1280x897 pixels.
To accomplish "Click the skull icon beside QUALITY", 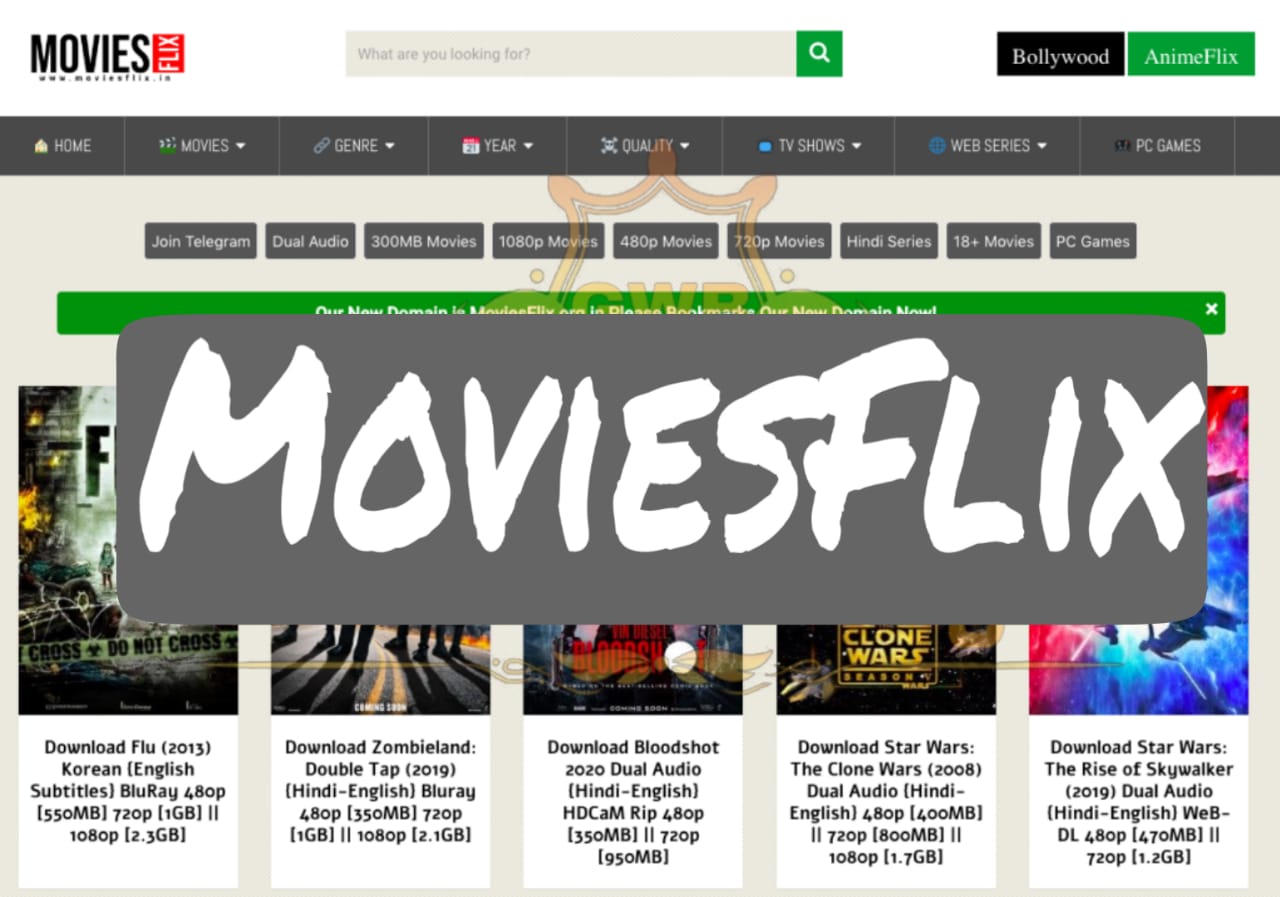I will (609, 146).
